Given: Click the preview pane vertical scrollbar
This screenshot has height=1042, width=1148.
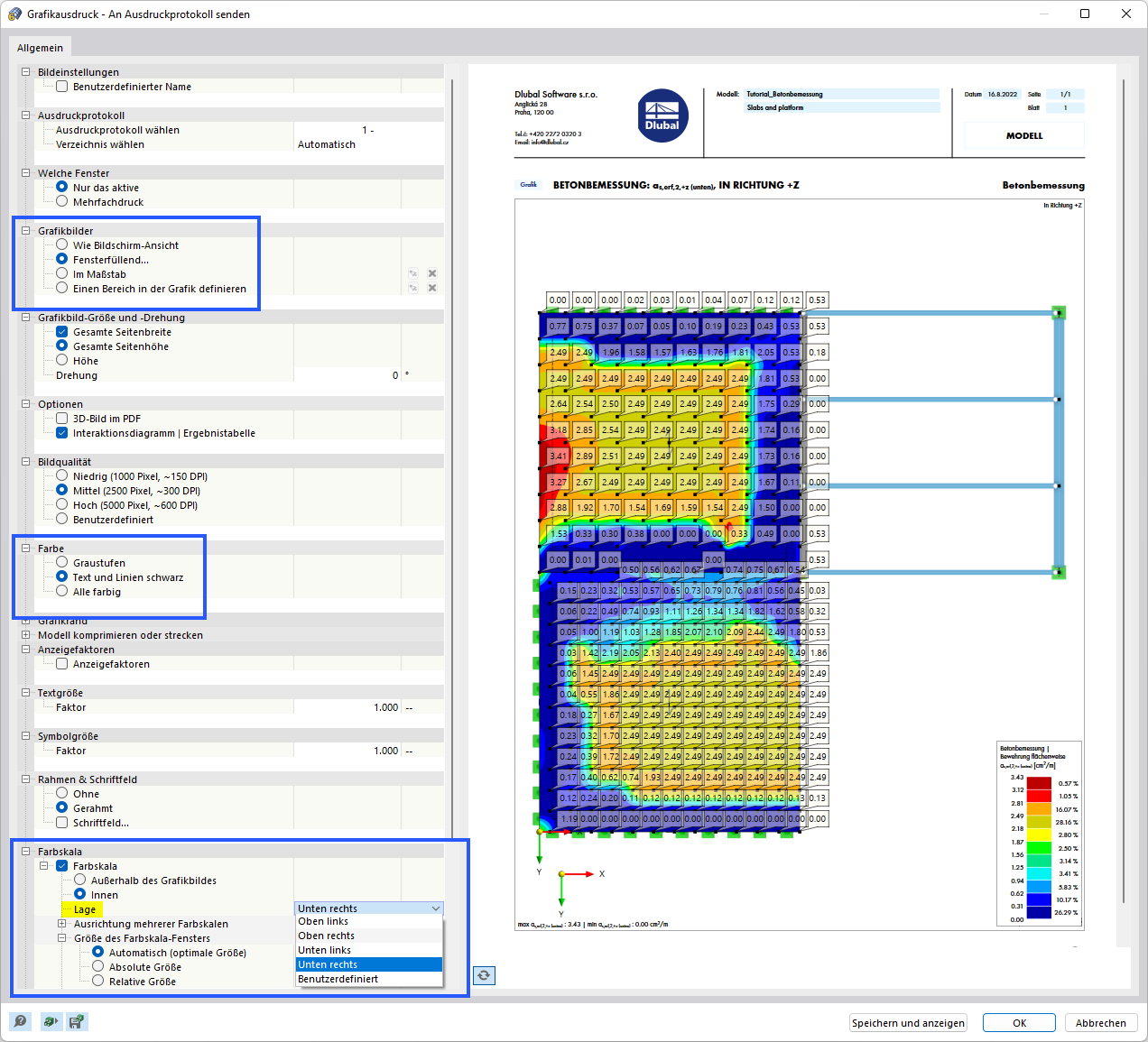Looking at the screenshot, I should 1124,492.
